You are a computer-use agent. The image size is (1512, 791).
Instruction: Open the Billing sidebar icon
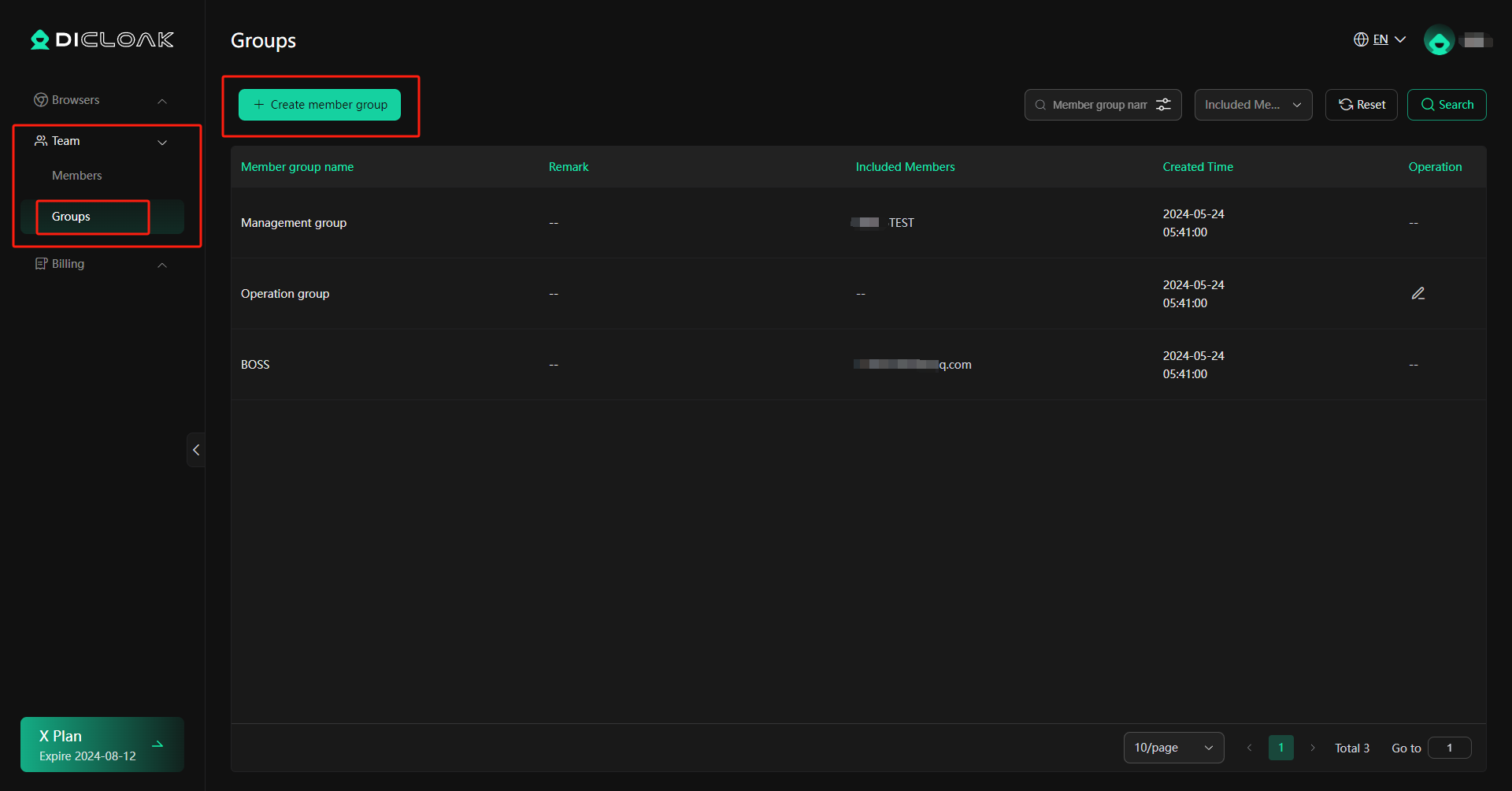point(43,263)
